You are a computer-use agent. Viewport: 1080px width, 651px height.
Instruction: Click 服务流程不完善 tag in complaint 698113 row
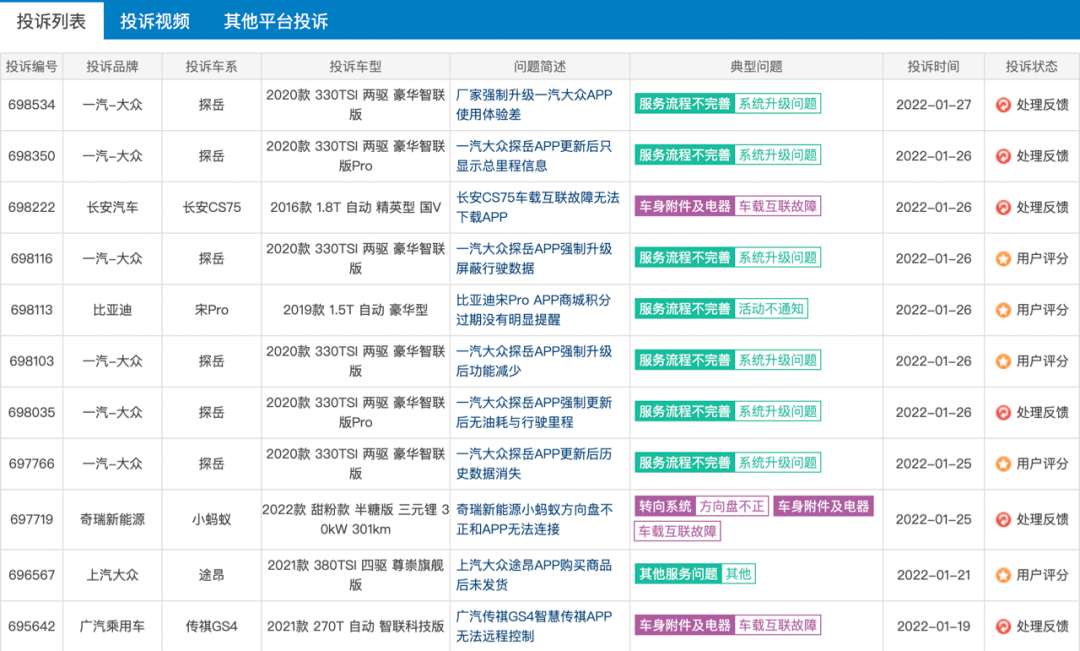pos(685,309)
